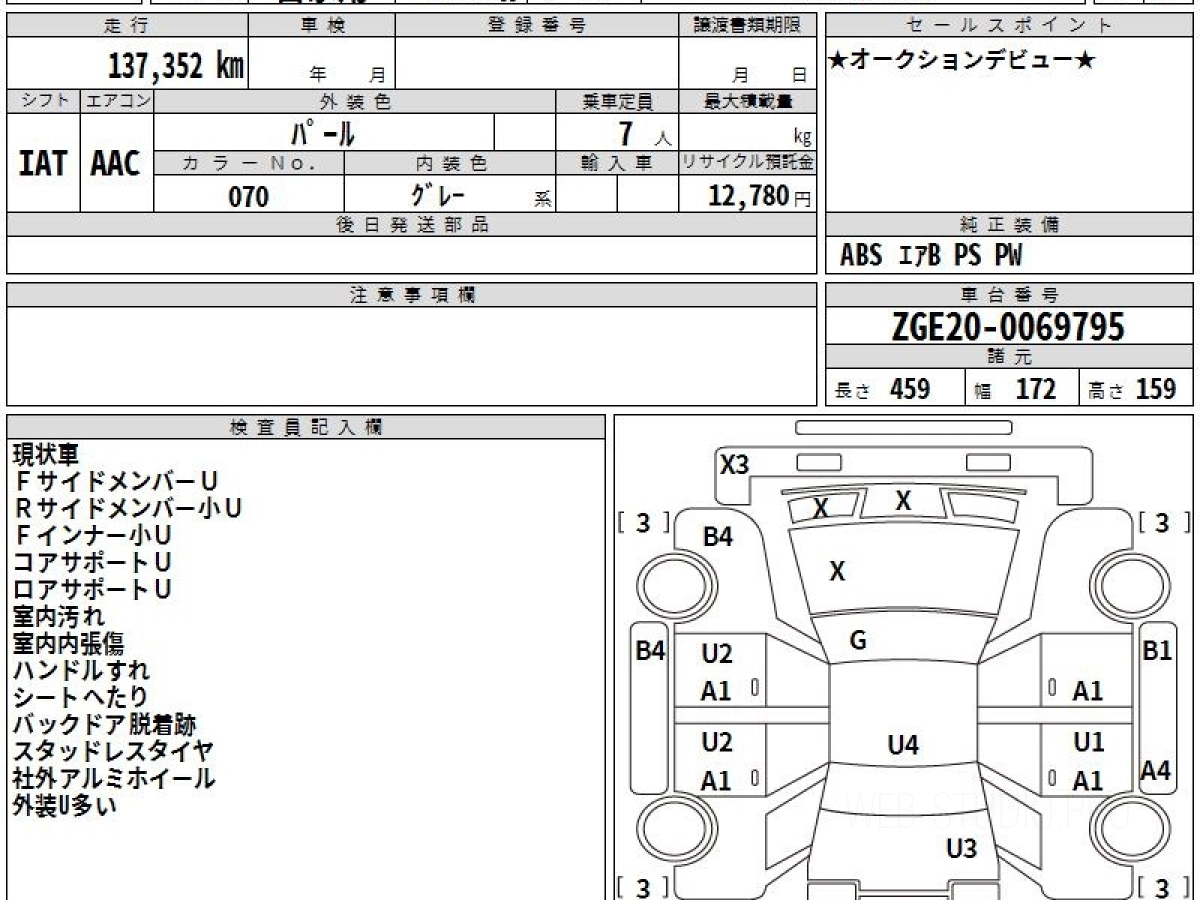1200x900 pixels.
Task: Select the 検査員記入欄 header
Action: (306, 427)
